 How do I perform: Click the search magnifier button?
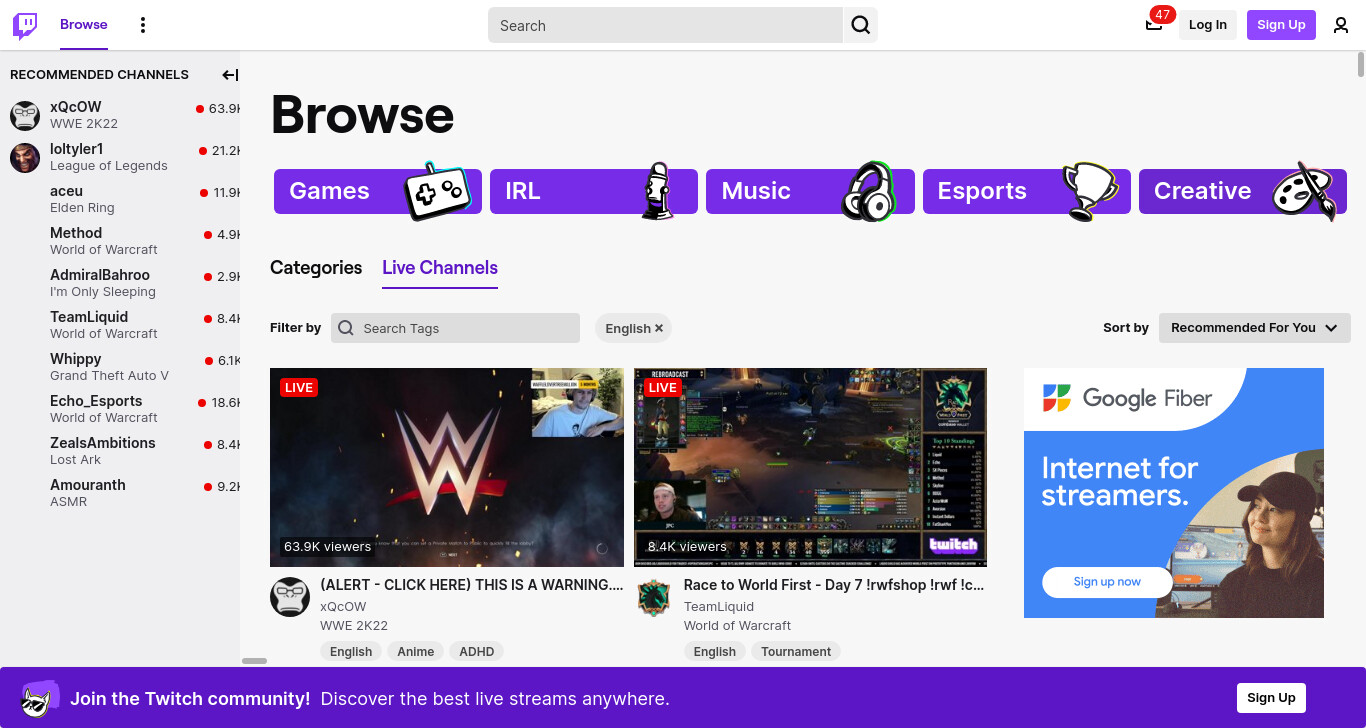(861, 25)
